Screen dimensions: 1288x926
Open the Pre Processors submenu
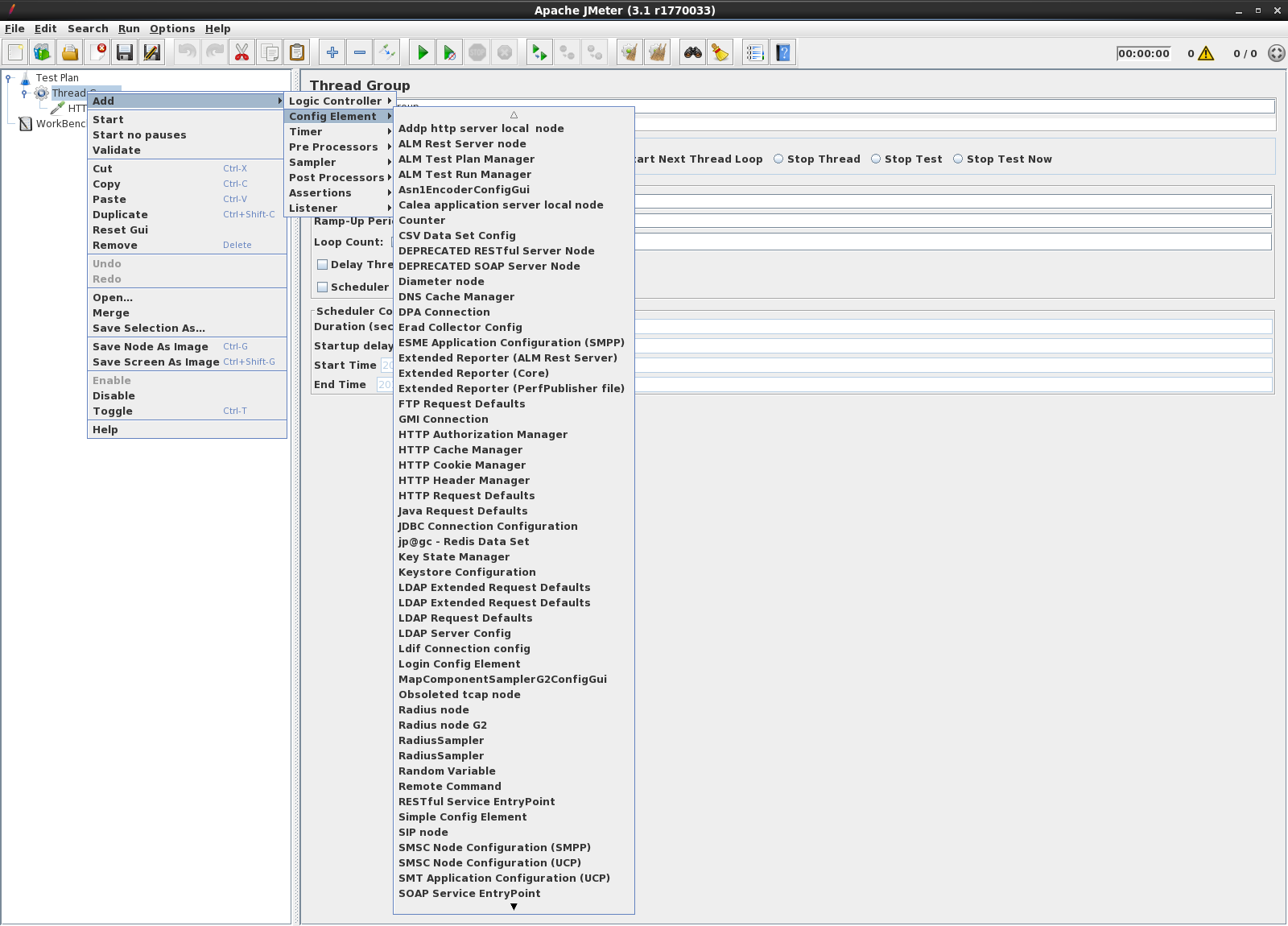tap(333, 147)
